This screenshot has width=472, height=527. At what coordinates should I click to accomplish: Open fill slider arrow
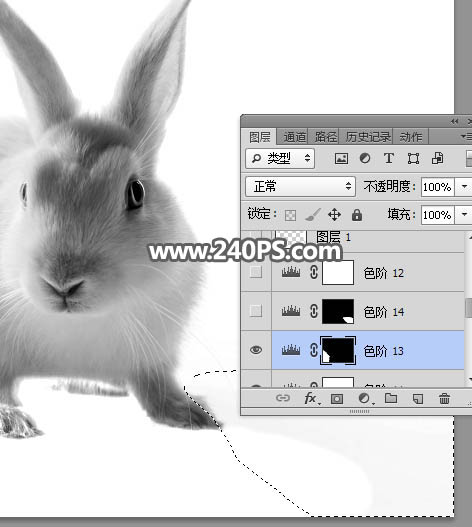tap(464, 214)
